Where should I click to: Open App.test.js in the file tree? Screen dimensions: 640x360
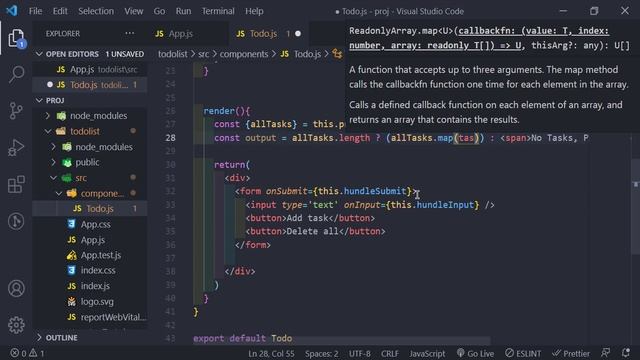[x=90, y=255]
